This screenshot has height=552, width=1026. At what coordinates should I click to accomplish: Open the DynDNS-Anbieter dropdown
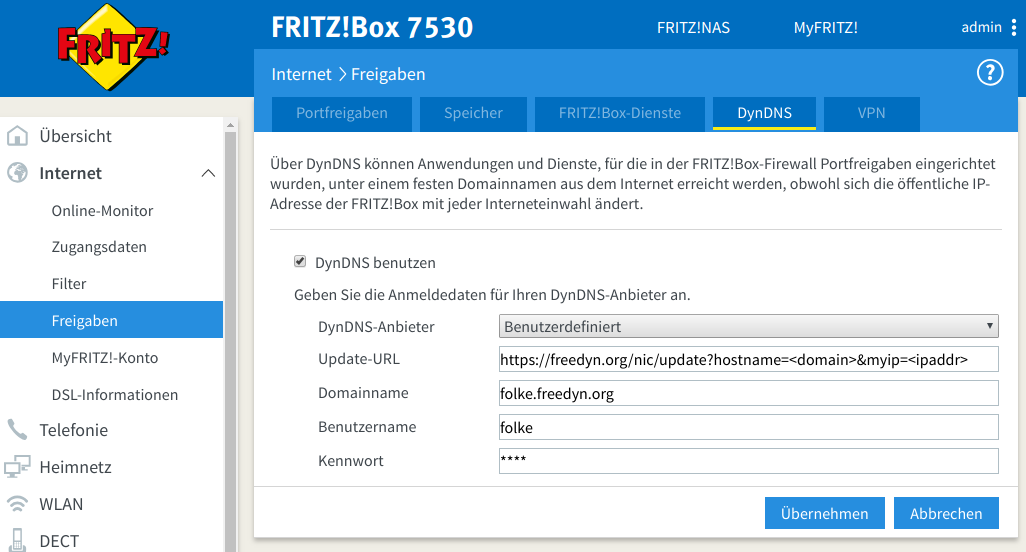[x=748, y=326]
